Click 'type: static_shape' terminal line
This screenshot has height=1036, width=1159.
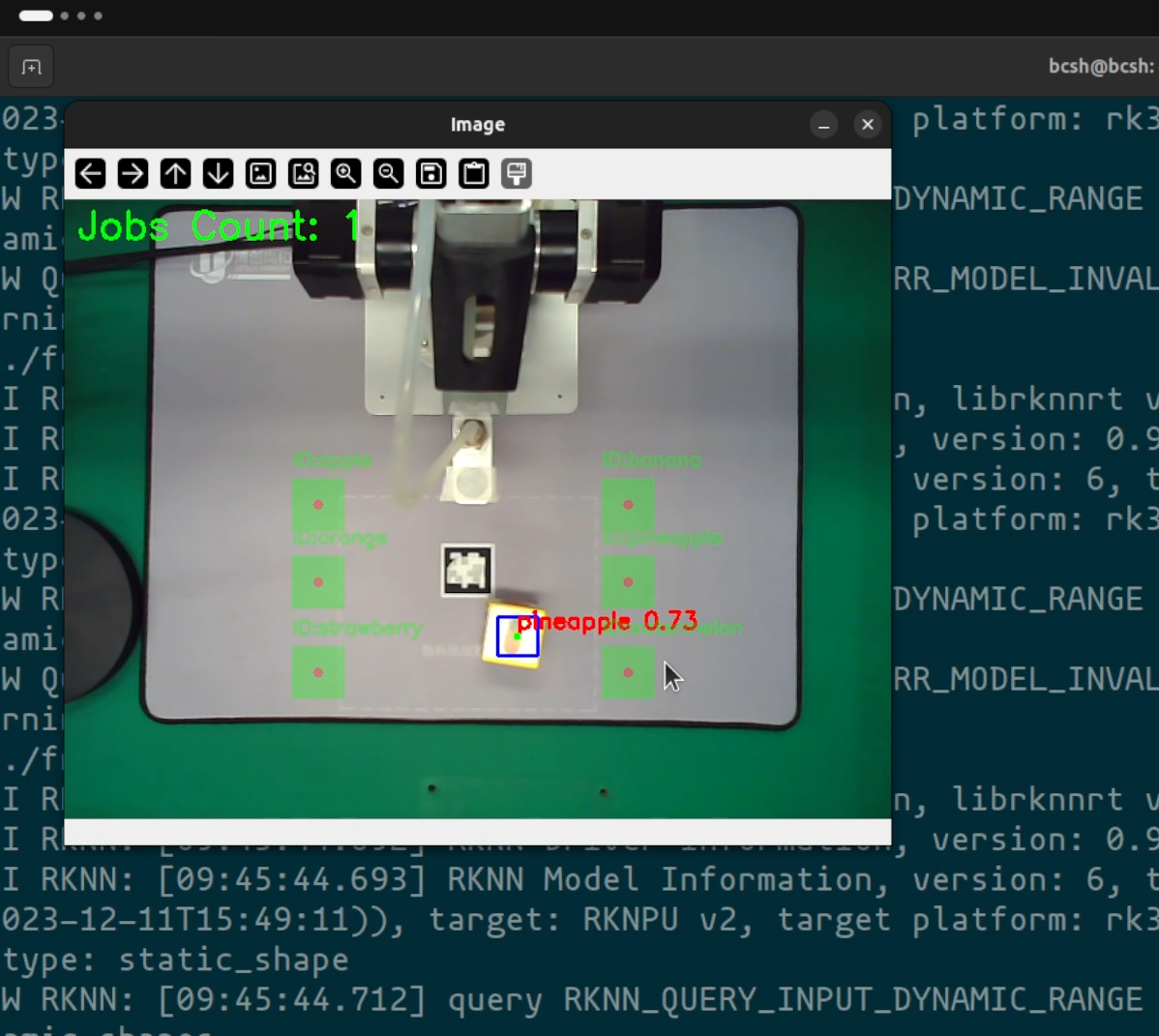pos(175,960)
